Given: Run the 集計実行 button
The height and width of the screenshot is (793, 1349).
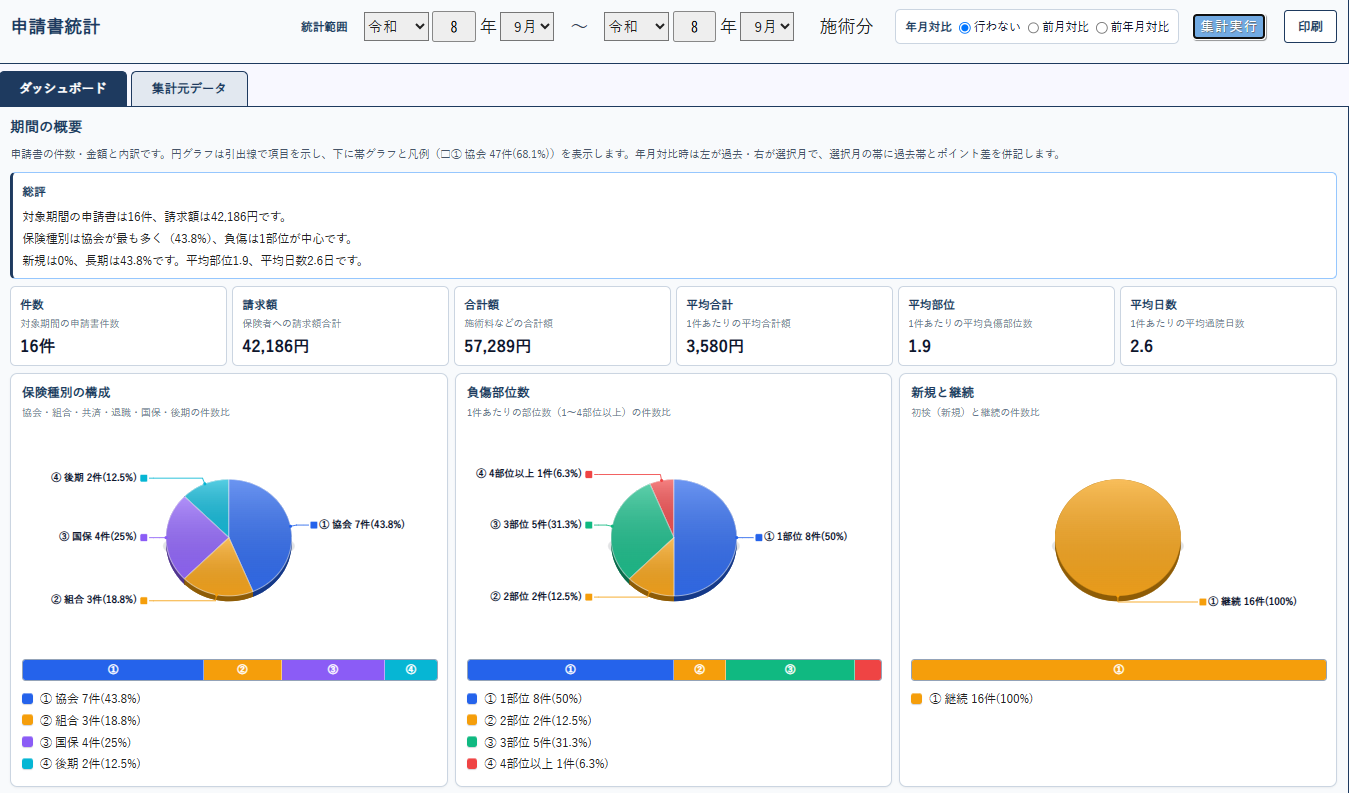Looking at the screenshot, I should tap(1229, 26).
